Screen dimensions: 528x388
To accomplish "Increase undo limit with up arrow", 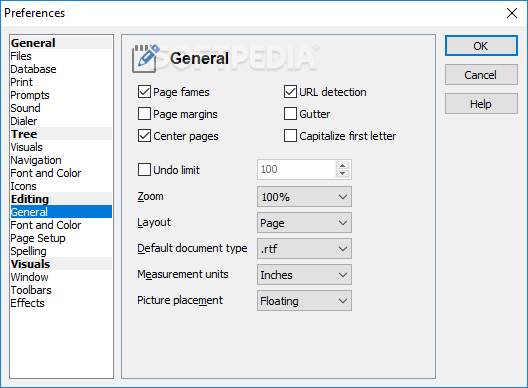I will click(x=342, y=165).
